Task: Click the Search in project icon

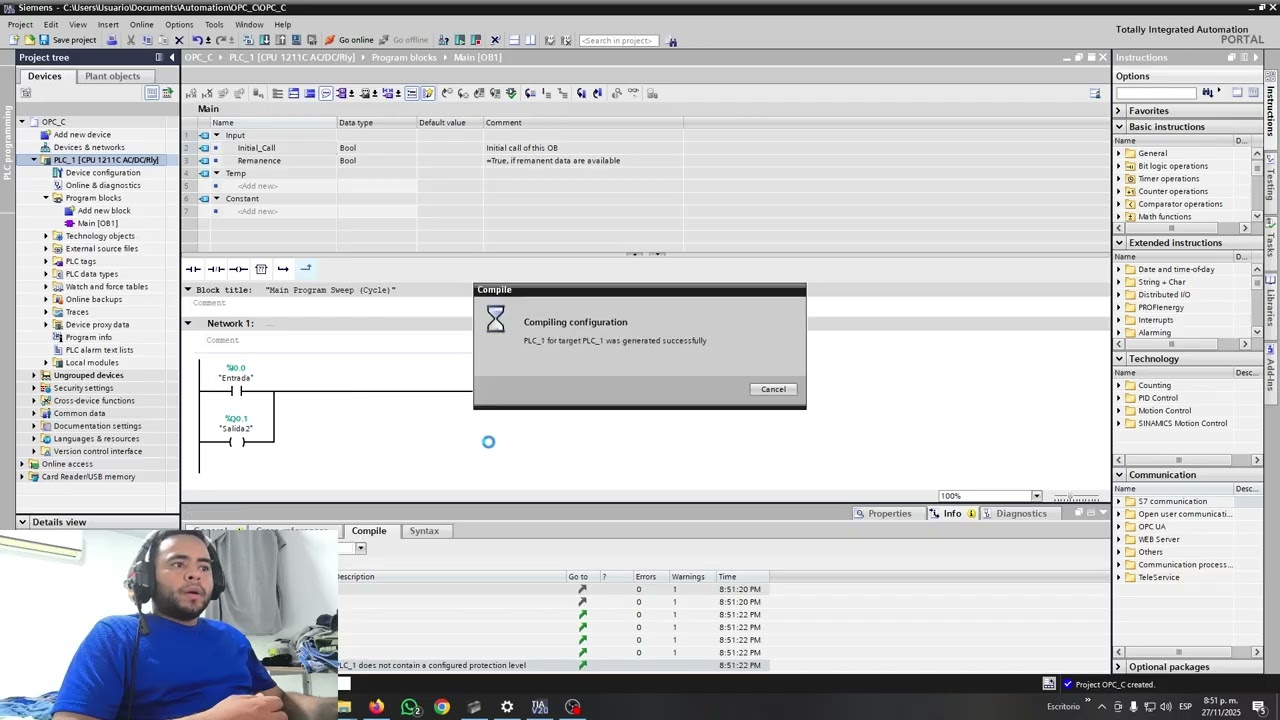Action: 672,41
